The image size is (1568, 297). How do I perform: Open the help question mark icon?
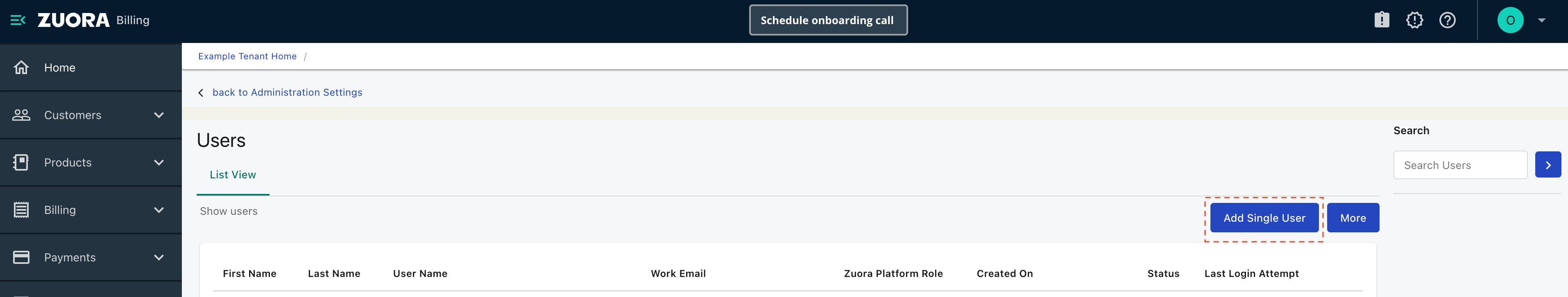(1448, 20)
